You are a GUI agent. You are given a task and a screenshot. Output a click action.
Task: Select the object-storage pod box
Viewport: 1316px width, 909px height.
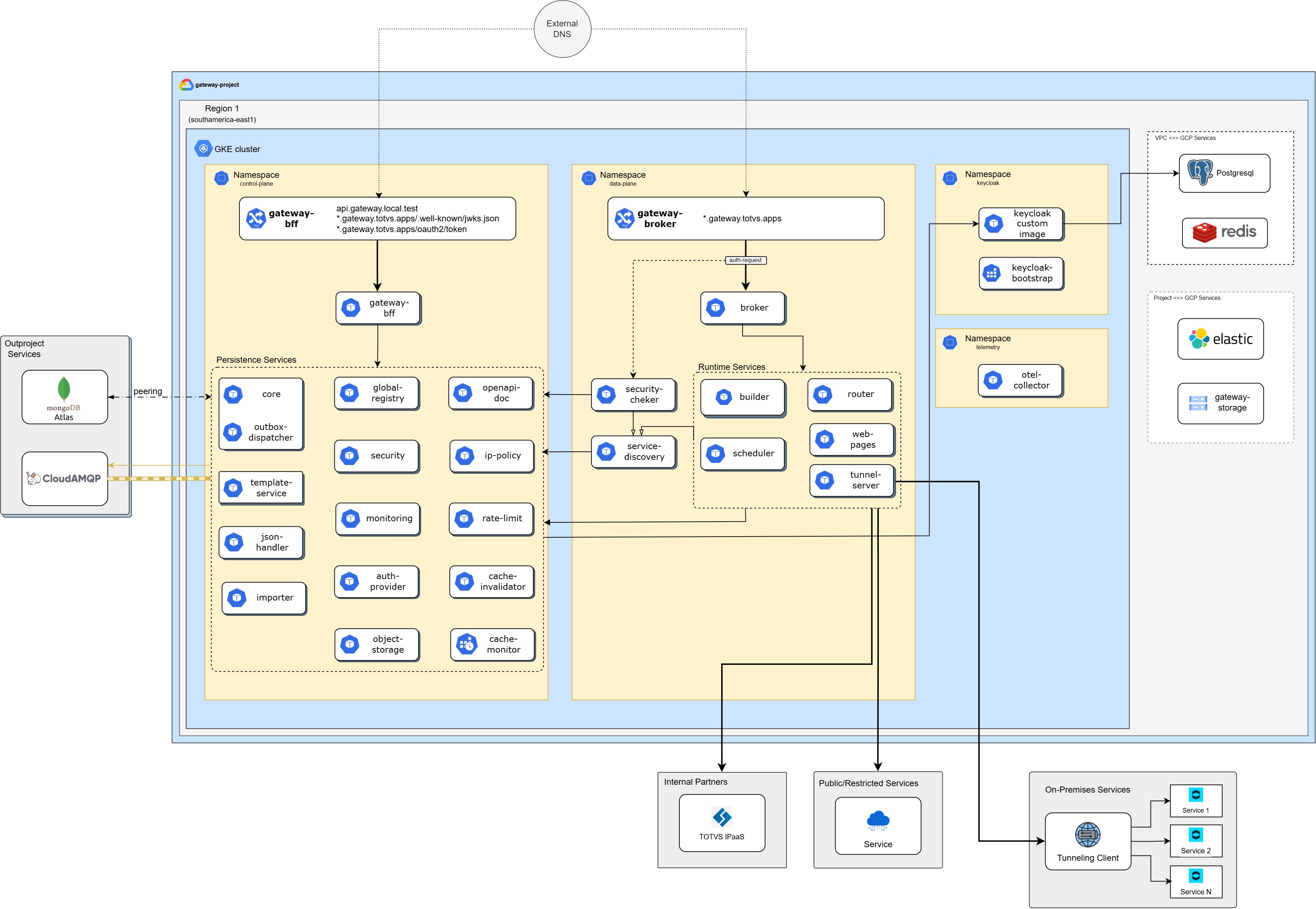pos(377,645)
